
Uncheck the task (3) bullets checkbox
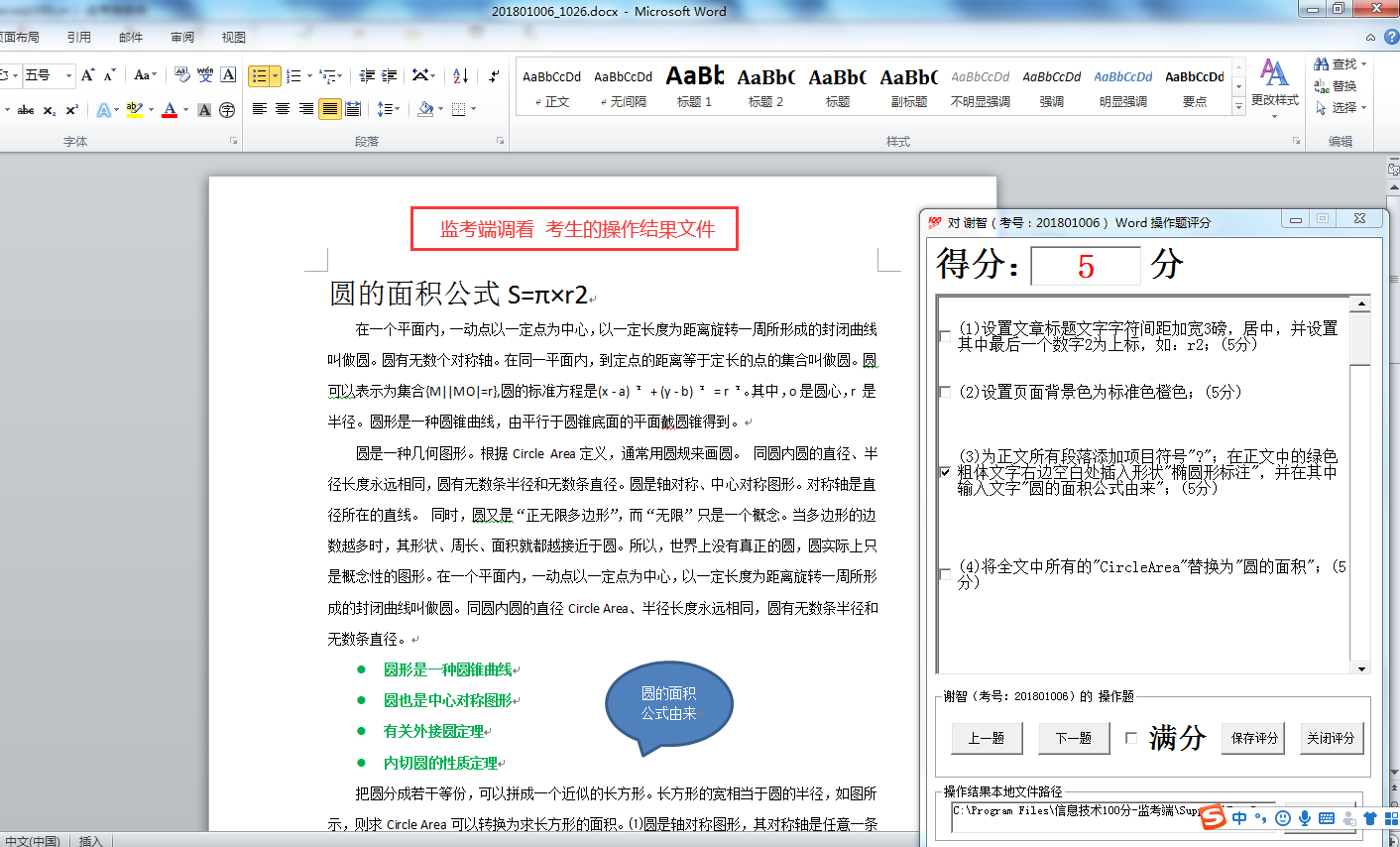[945, 472]
